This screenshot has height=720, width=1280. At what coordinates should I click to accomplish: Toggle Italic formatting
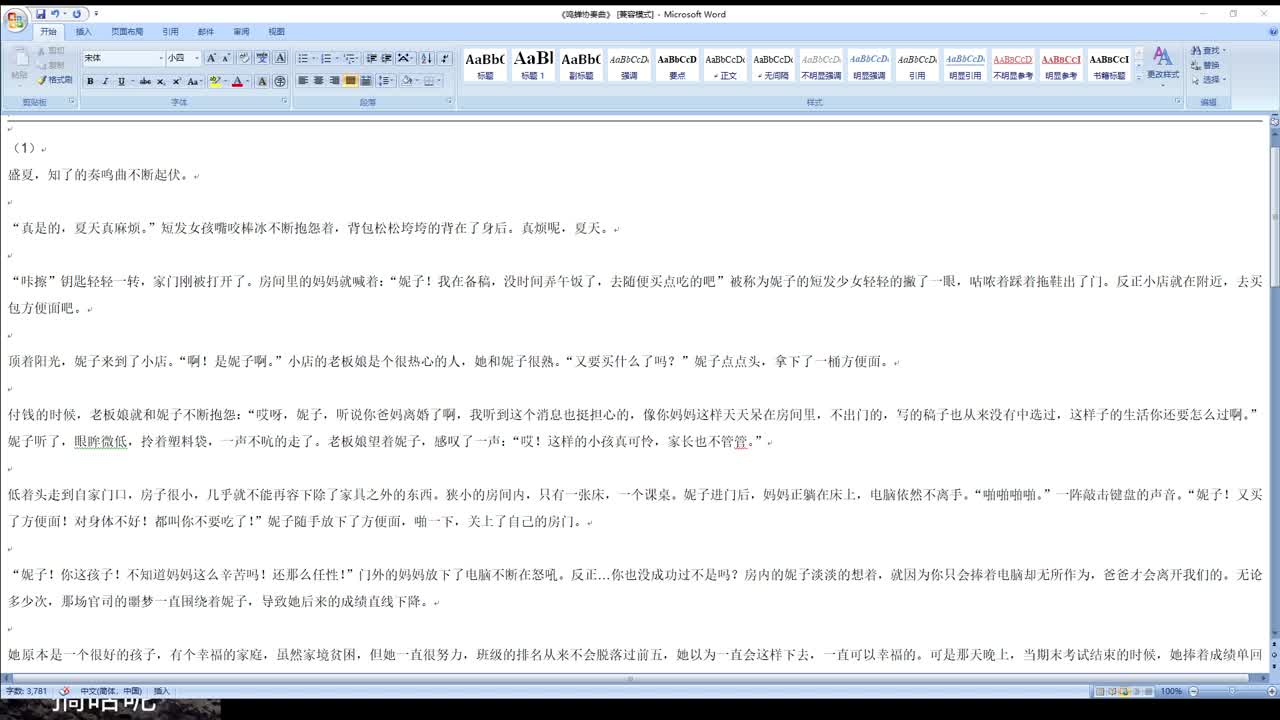point(105,81)
